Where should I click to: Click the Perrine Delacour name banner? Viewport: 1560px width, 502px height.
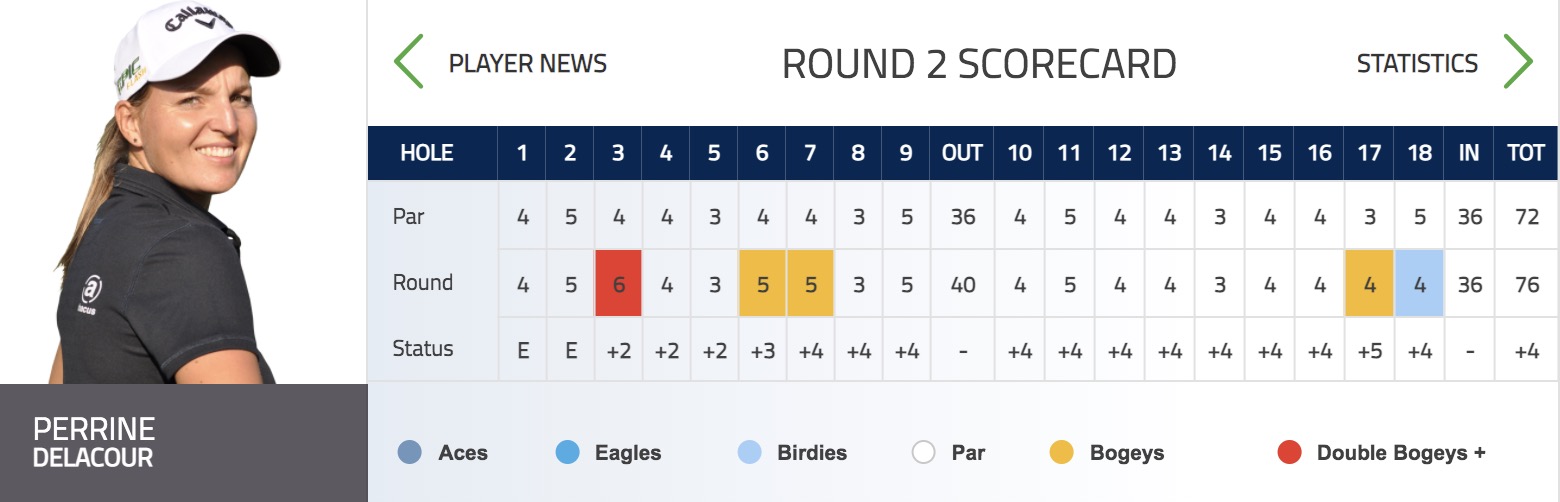click(x=184, y=443)
